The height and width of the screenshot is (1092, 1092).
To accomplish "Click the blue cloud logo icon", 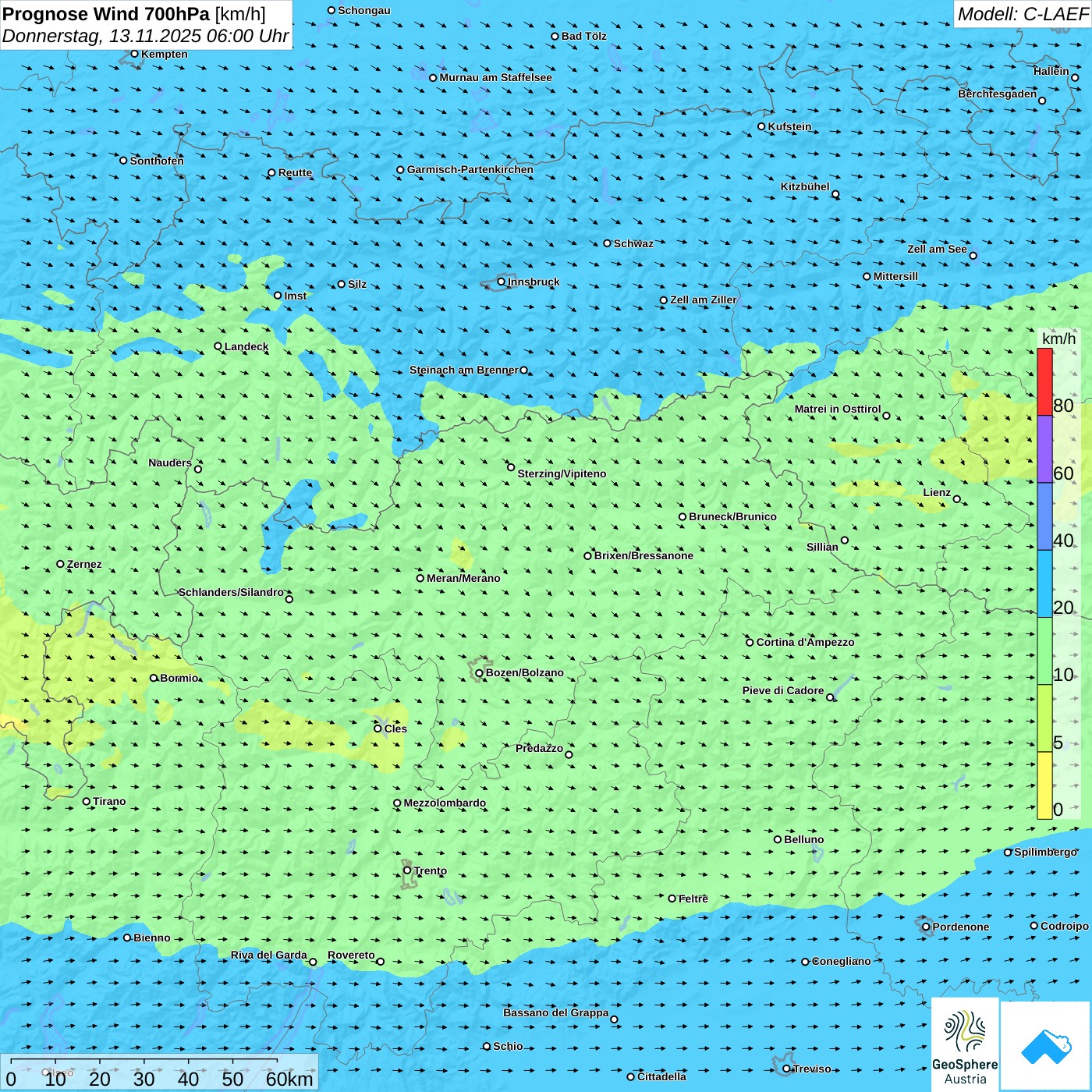I will click(x=1046, y=1046).
